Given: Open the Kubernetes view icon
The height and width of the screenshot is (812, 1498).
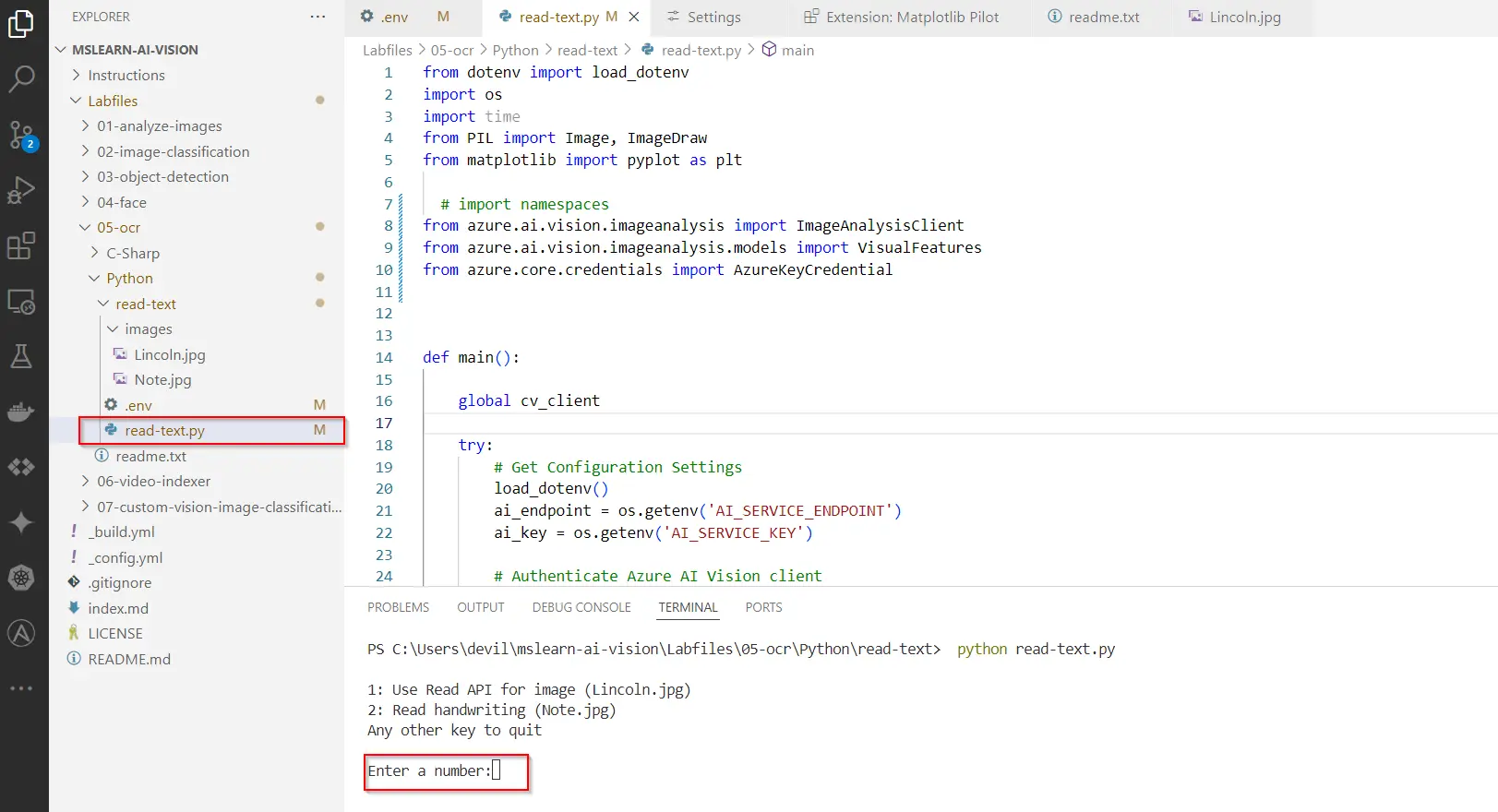Looking at the screenshot, I should coord(21,578).
